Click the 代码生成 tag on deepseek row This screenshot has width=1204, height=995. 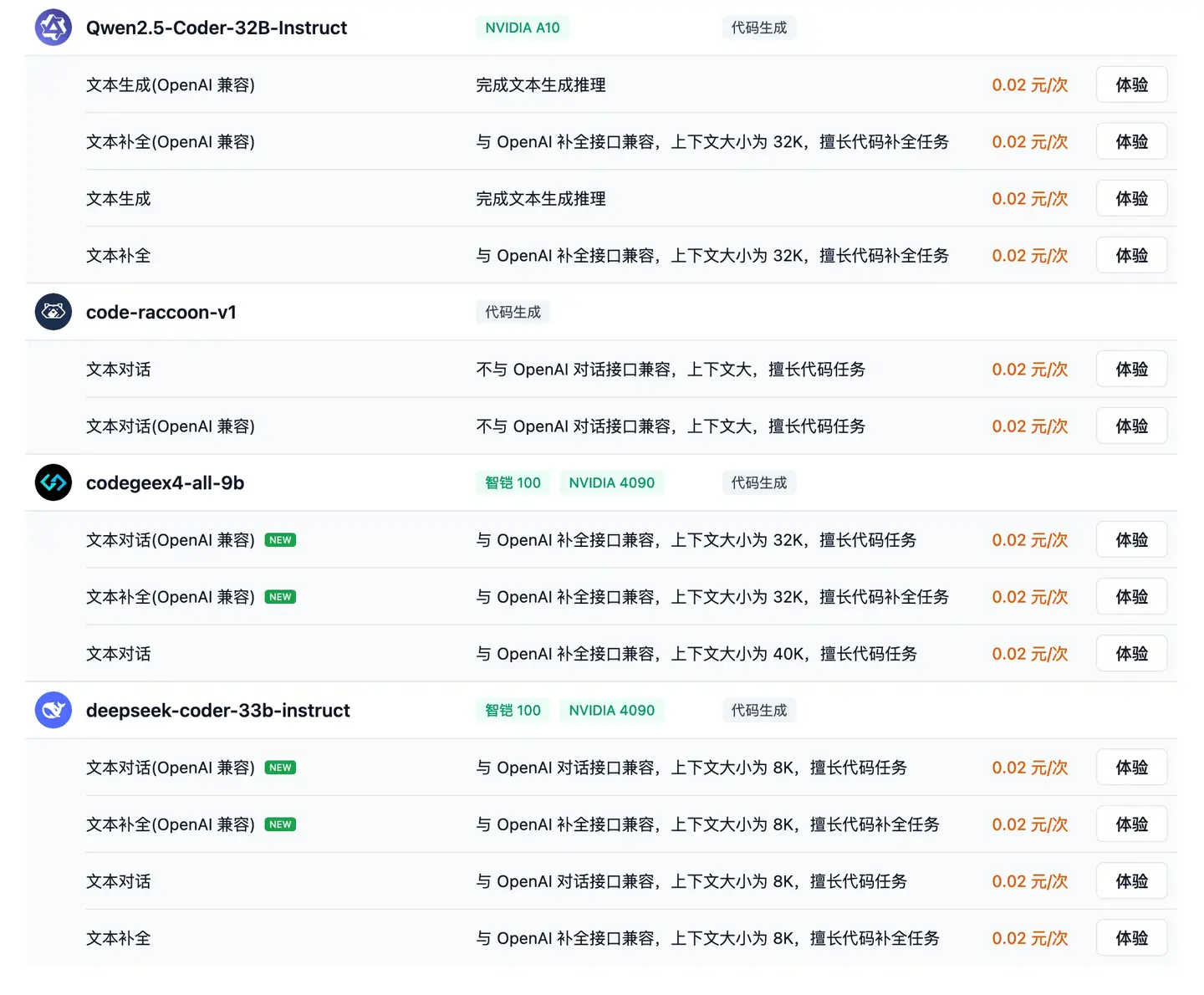758,710
